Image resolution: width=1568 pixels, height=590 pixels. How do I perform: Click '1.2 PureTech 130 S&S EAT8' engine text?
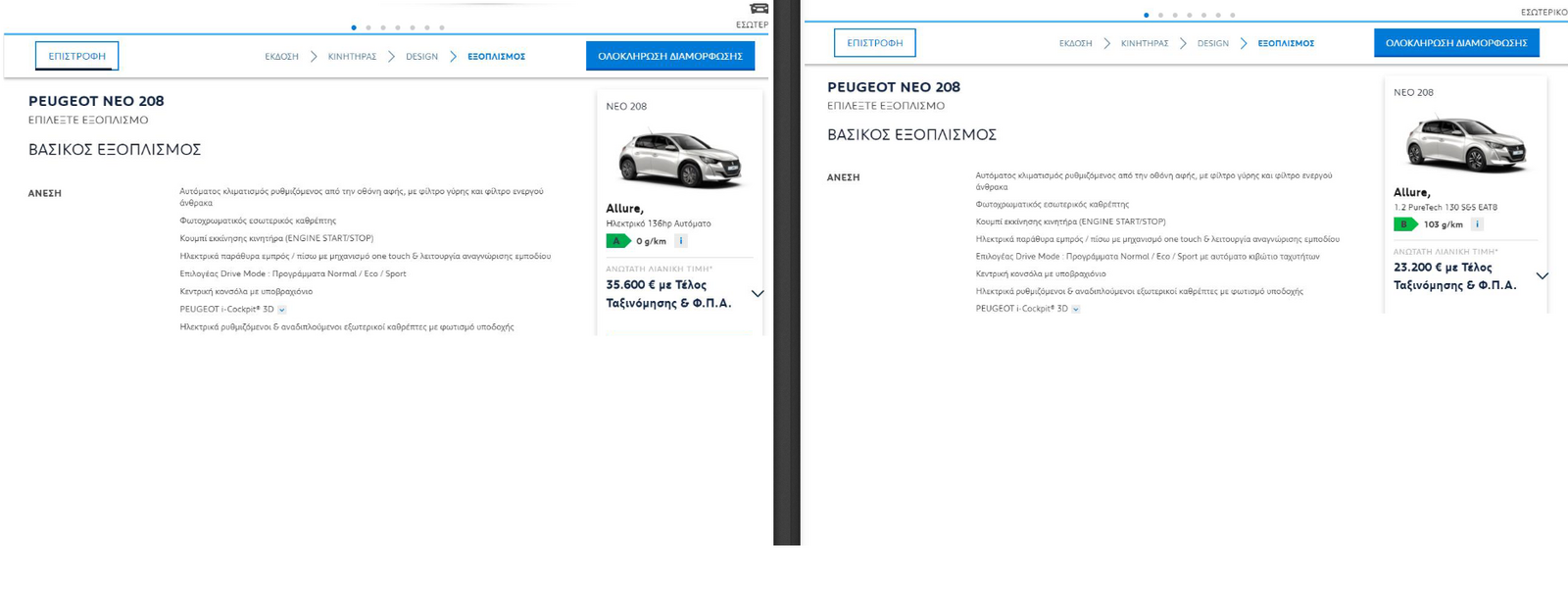pos(1445,208)
